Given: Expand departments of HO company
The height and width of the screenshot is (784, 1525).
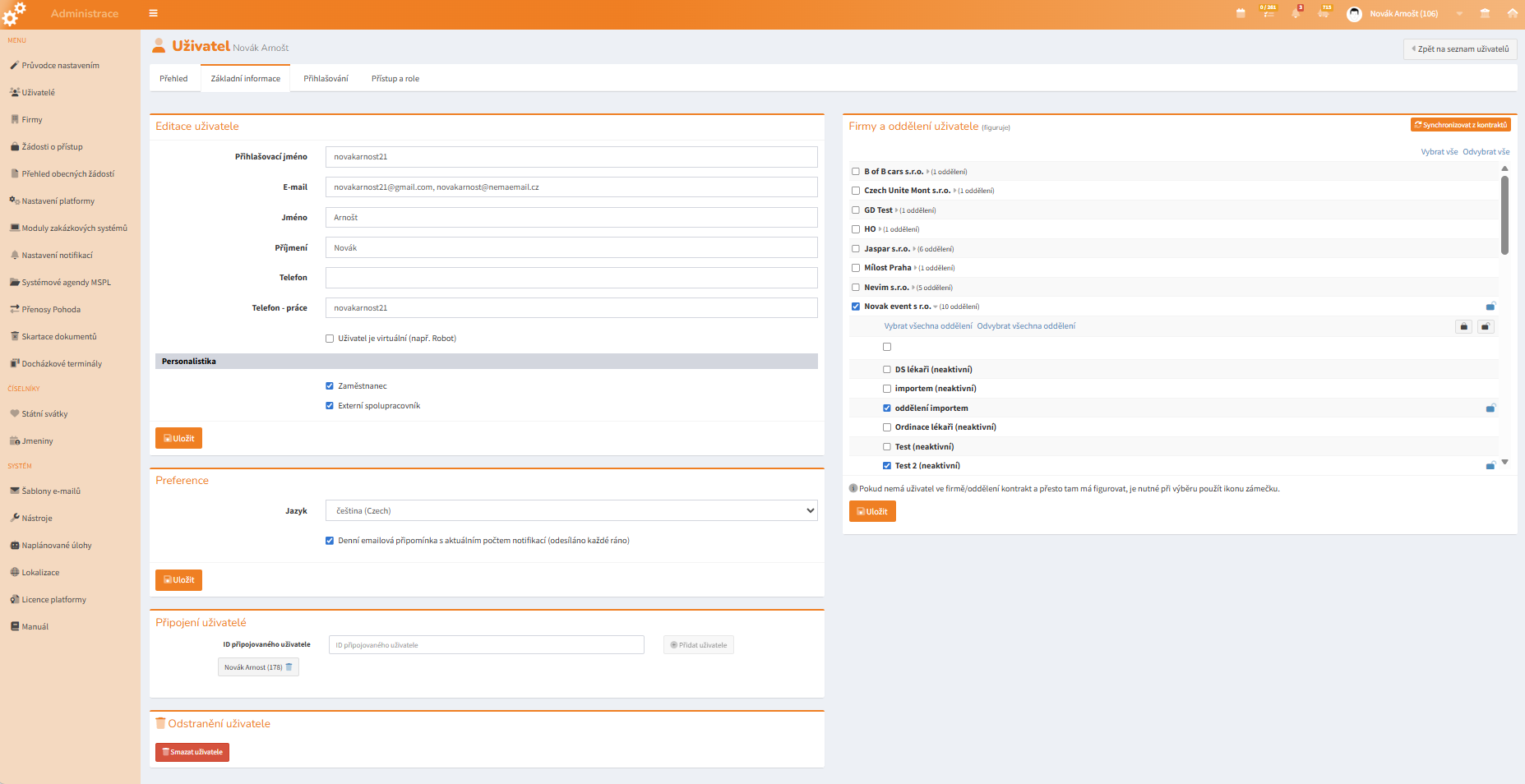Looking at the screenshot, I should pyautogui.click(x=880, y=229).
